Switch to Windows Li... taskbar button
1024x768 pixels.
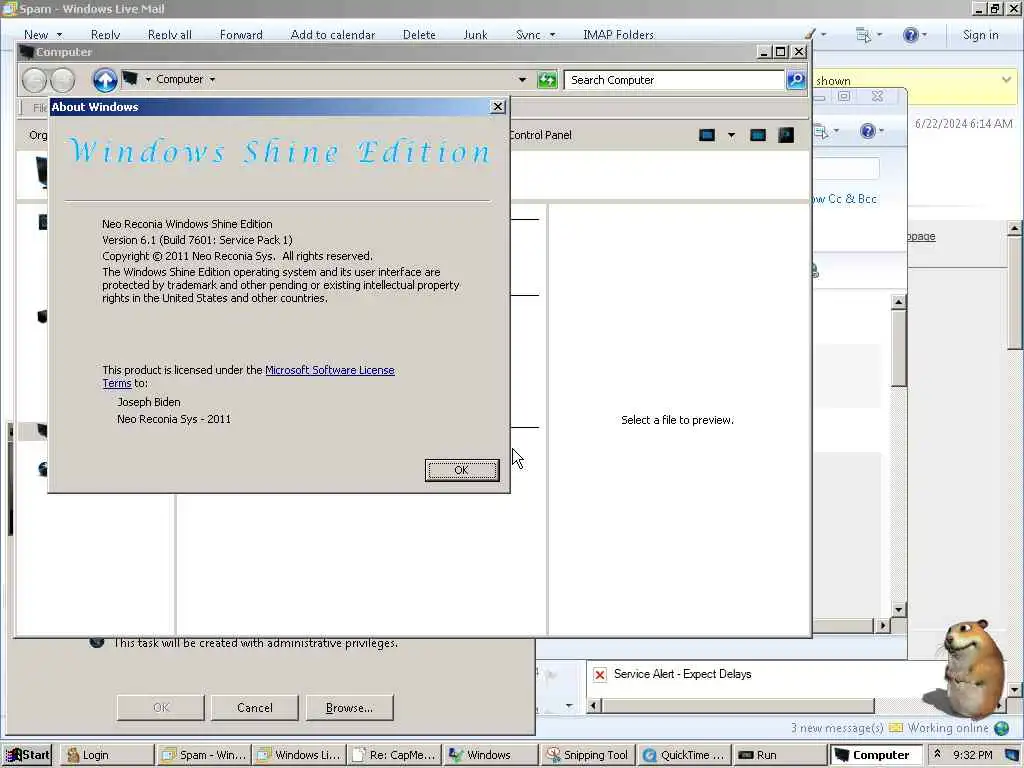(299, 756)
